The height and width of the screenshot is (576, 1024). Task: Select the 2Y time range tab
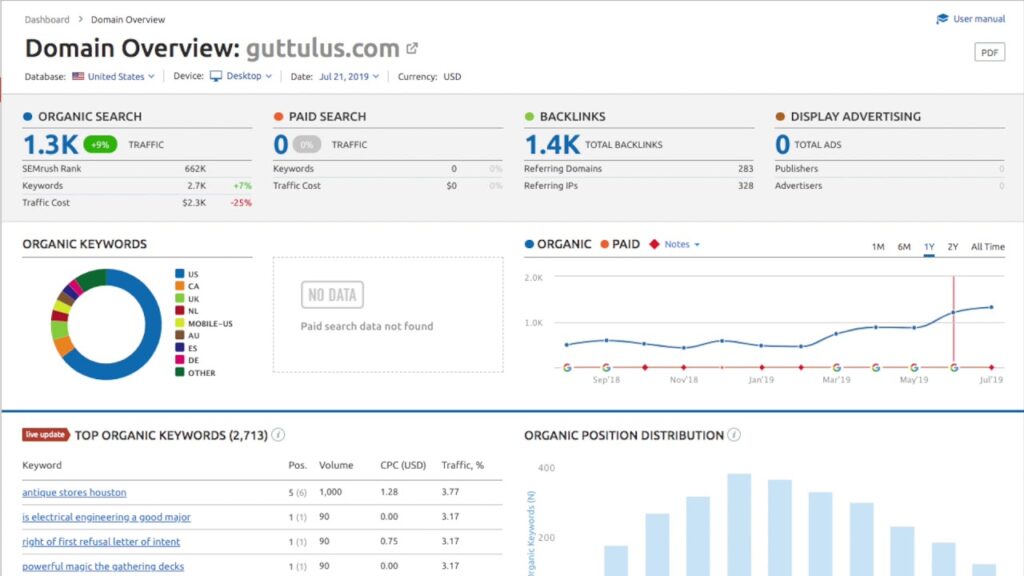pyautogui.click(x=953, y=247)
